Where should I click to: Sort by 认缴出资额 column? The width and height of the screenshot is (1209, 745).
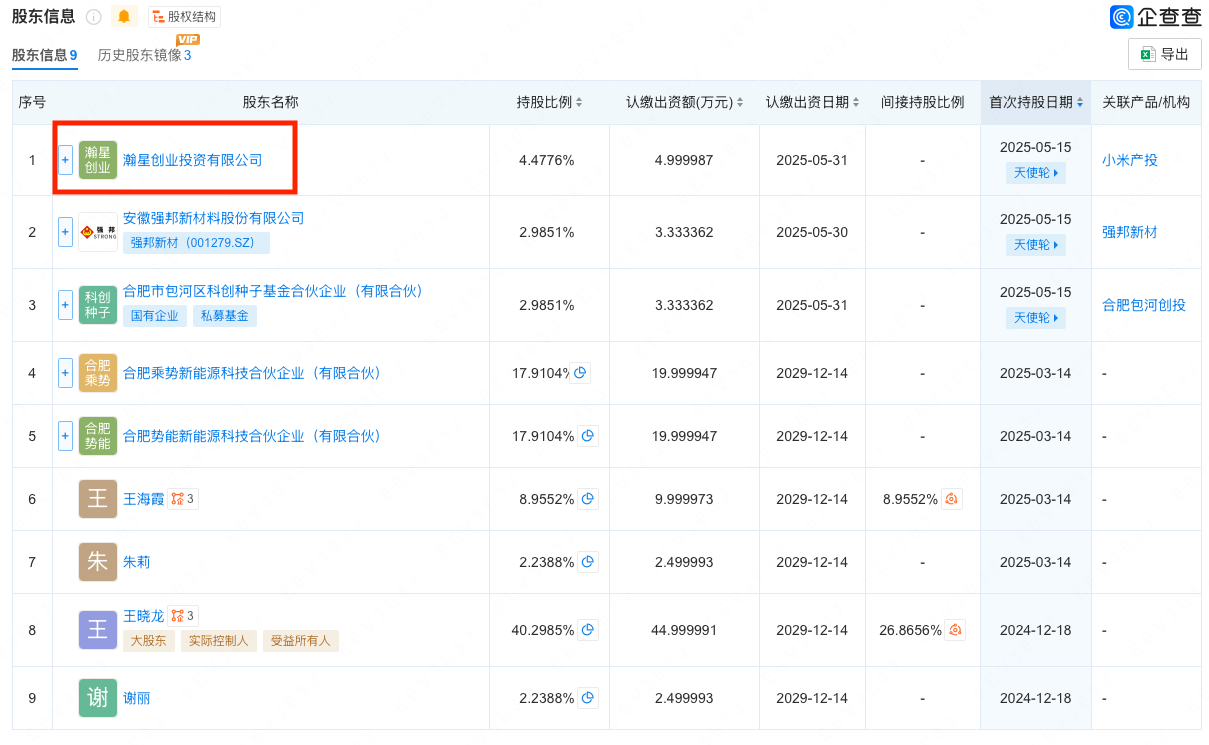tap(741, 103)
